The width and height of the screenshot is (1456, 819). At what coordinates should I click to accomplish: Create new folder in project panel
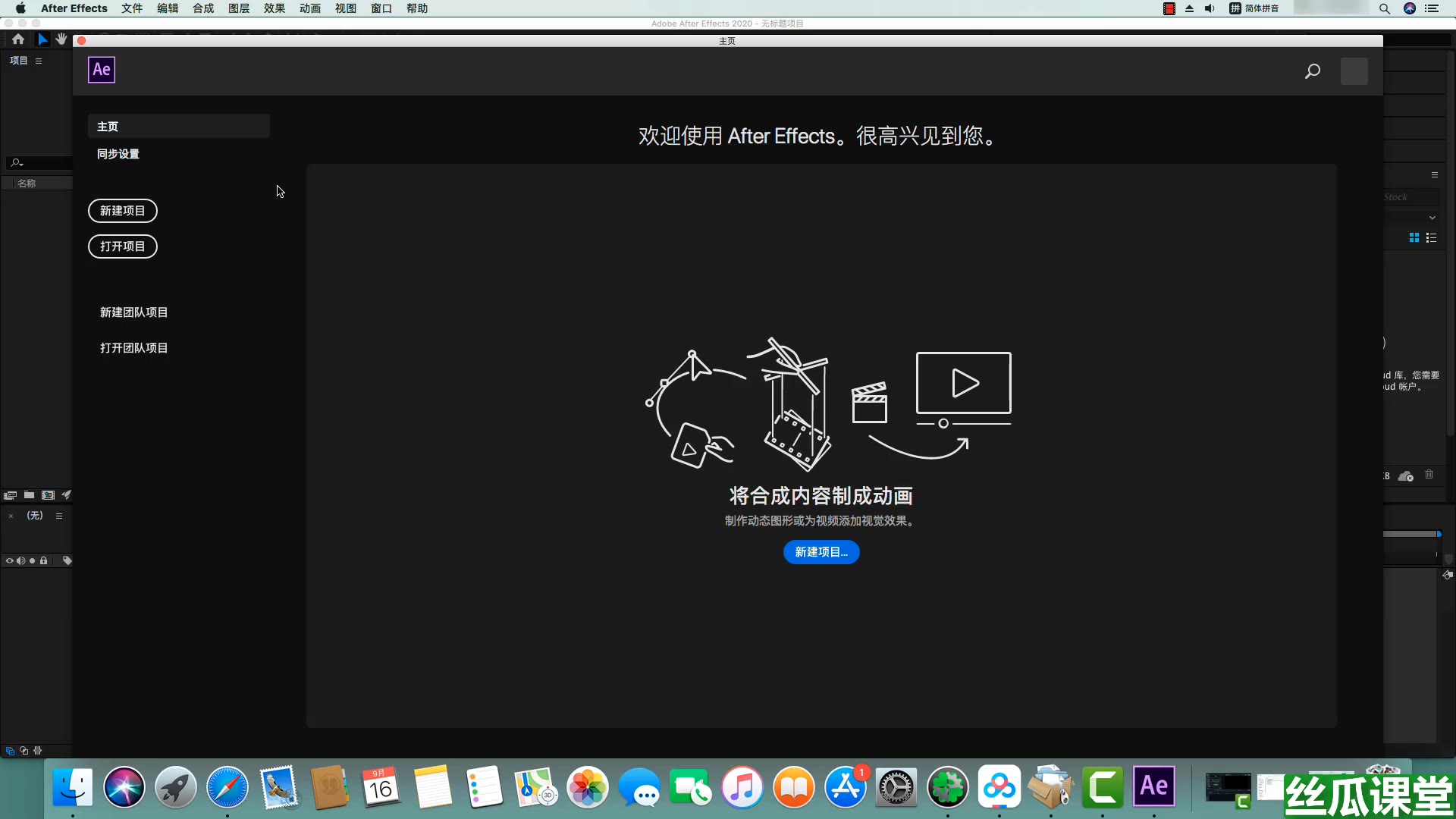29,495
